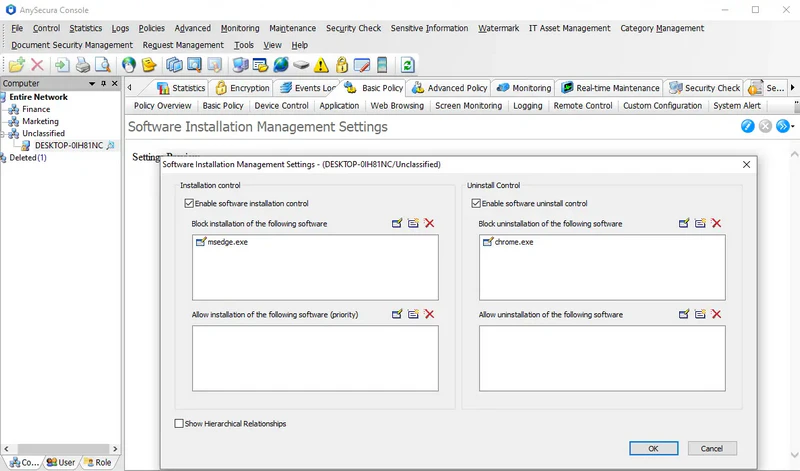Expand the Unclassified tree node
Image resolution: width=800 pixels, height=471 pixels.
(3, 134)
